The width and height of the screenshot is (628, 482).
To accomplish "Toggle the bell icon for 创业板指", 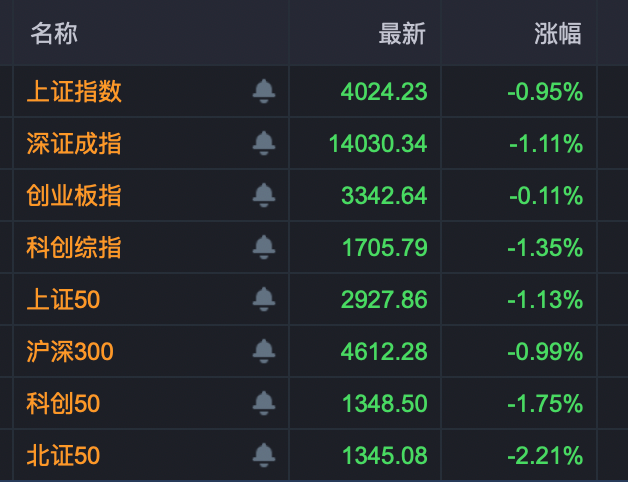I will tap(264, 195).
